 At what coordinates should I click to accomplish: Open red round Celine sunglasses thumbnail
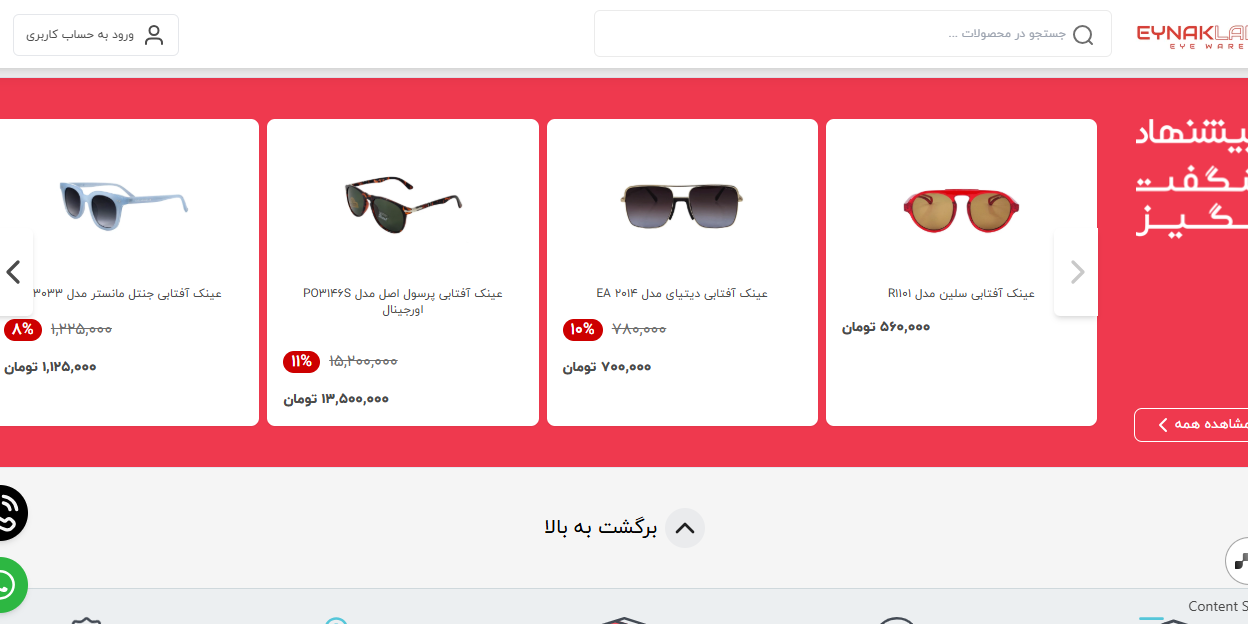(x=961, y=206)
